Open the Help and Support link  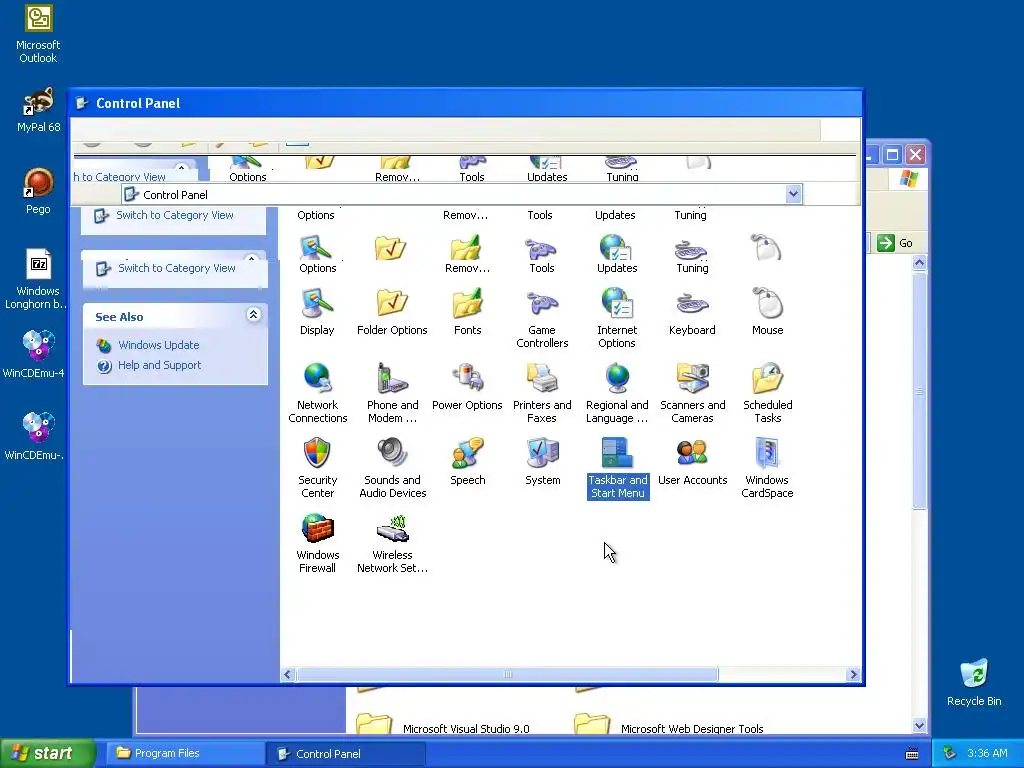(x=159, y=365)
